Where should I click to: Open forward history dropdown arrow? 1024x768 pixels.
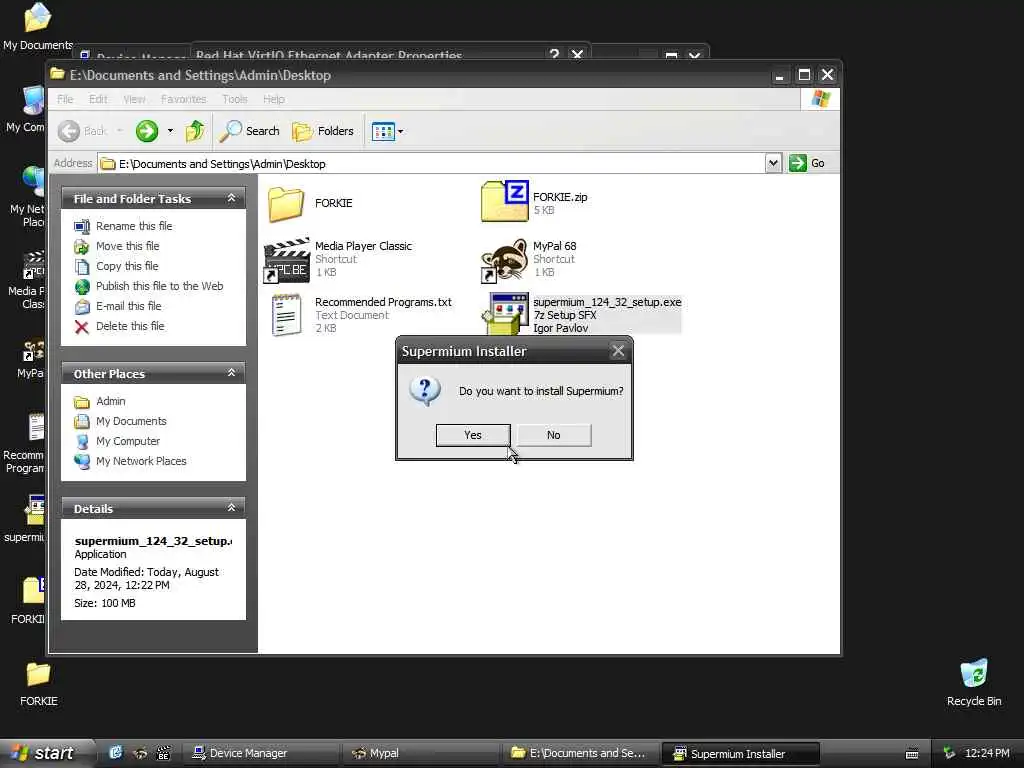(x=170, y=131)
